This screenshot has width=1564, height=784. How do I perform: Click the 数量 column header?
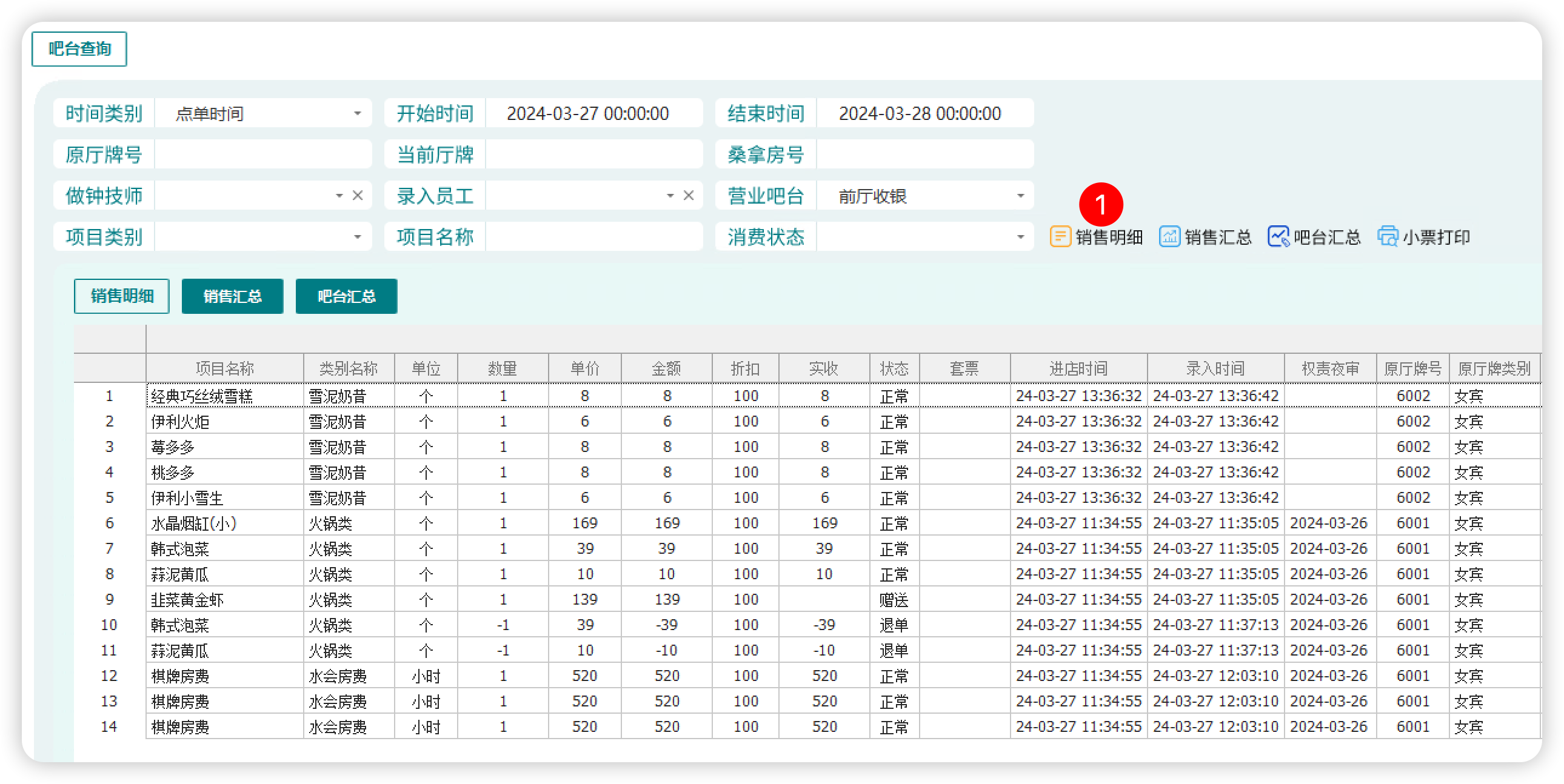pyautogui.click(x=503, y=368)
